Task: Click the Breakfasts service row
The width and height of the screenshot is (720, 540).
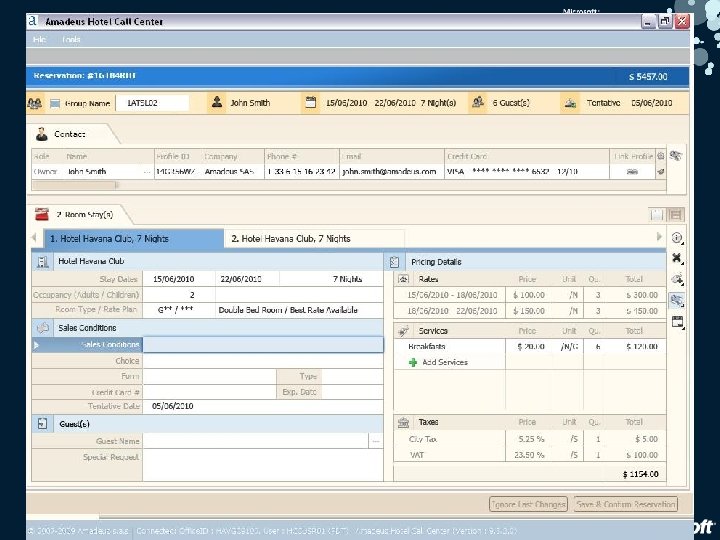Action: coord(530,346)
